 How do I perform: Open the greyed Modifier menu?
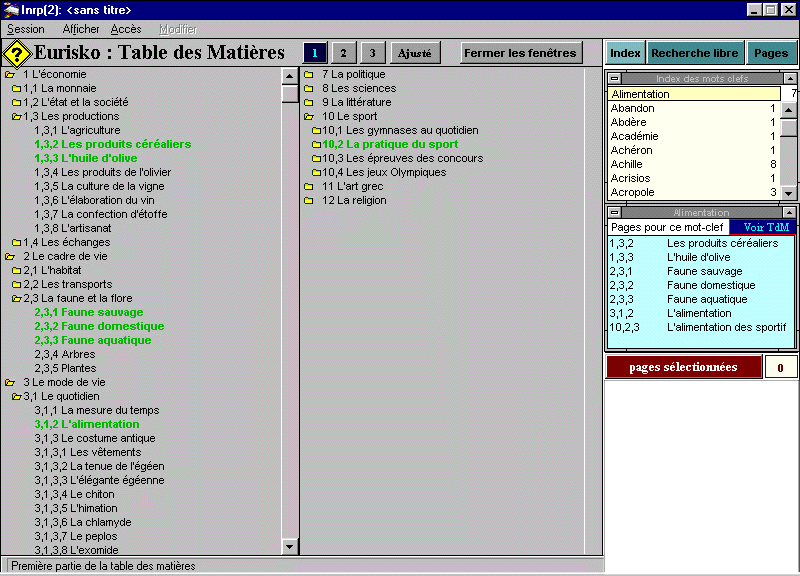coord(178,30)
